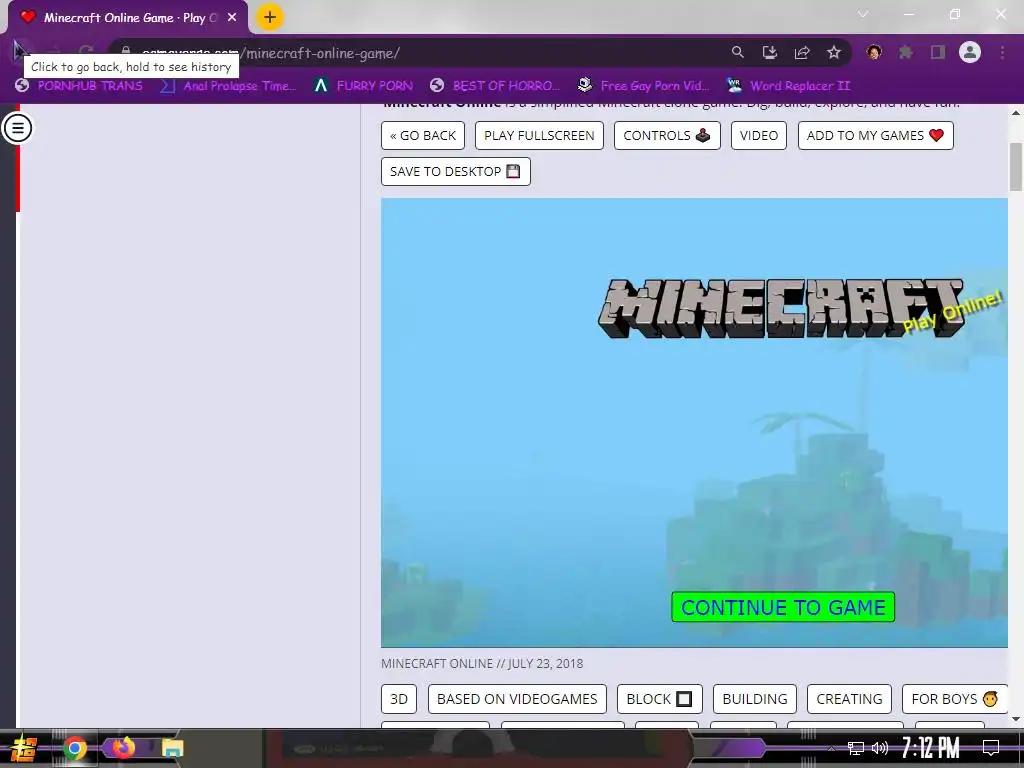
Task: Click the Minecraft logo in the game frame
Action: point(781,308)
